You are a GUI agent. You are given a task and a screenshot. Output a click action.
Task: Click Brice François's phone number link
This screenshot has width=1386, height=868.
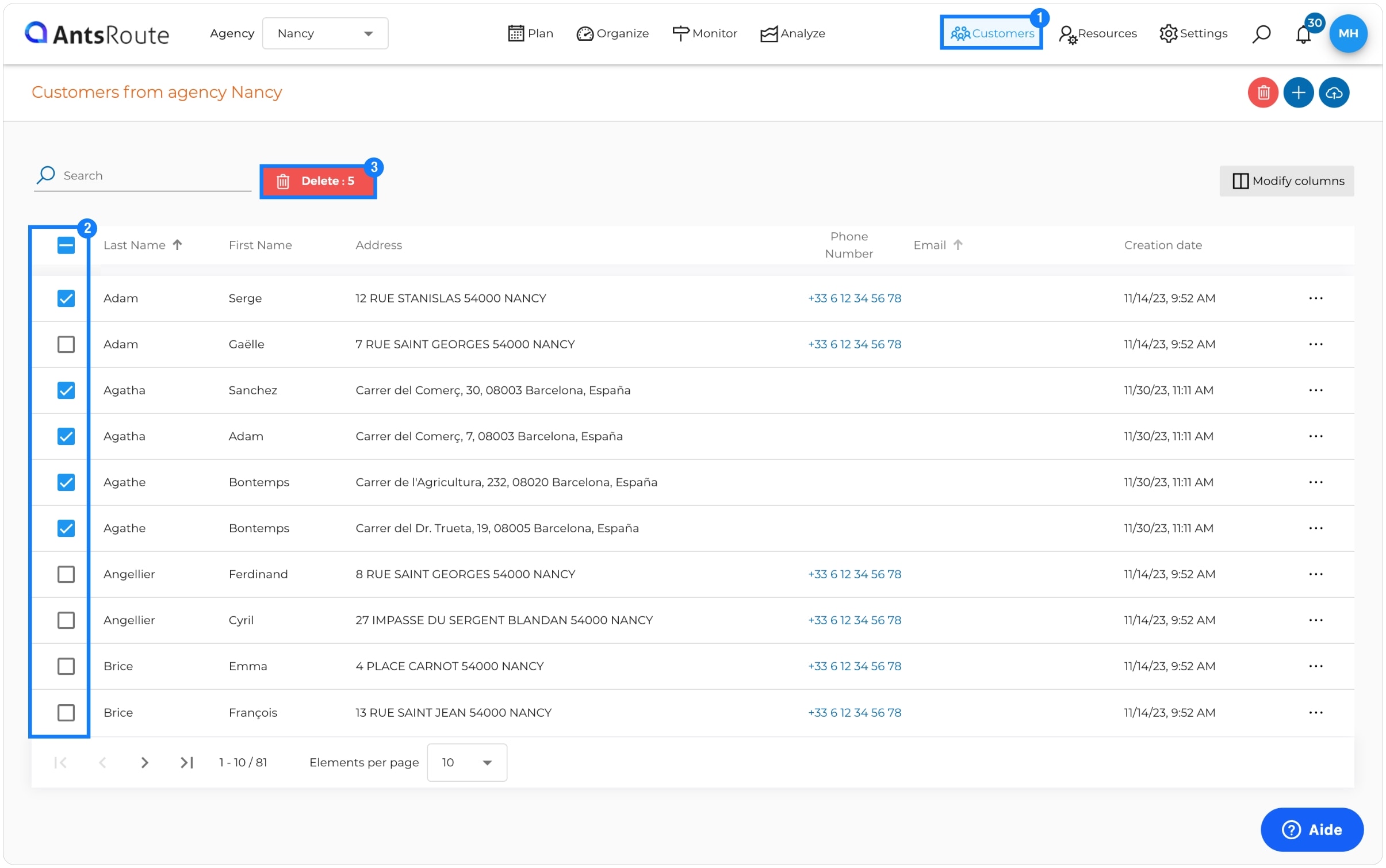[854, 713]
